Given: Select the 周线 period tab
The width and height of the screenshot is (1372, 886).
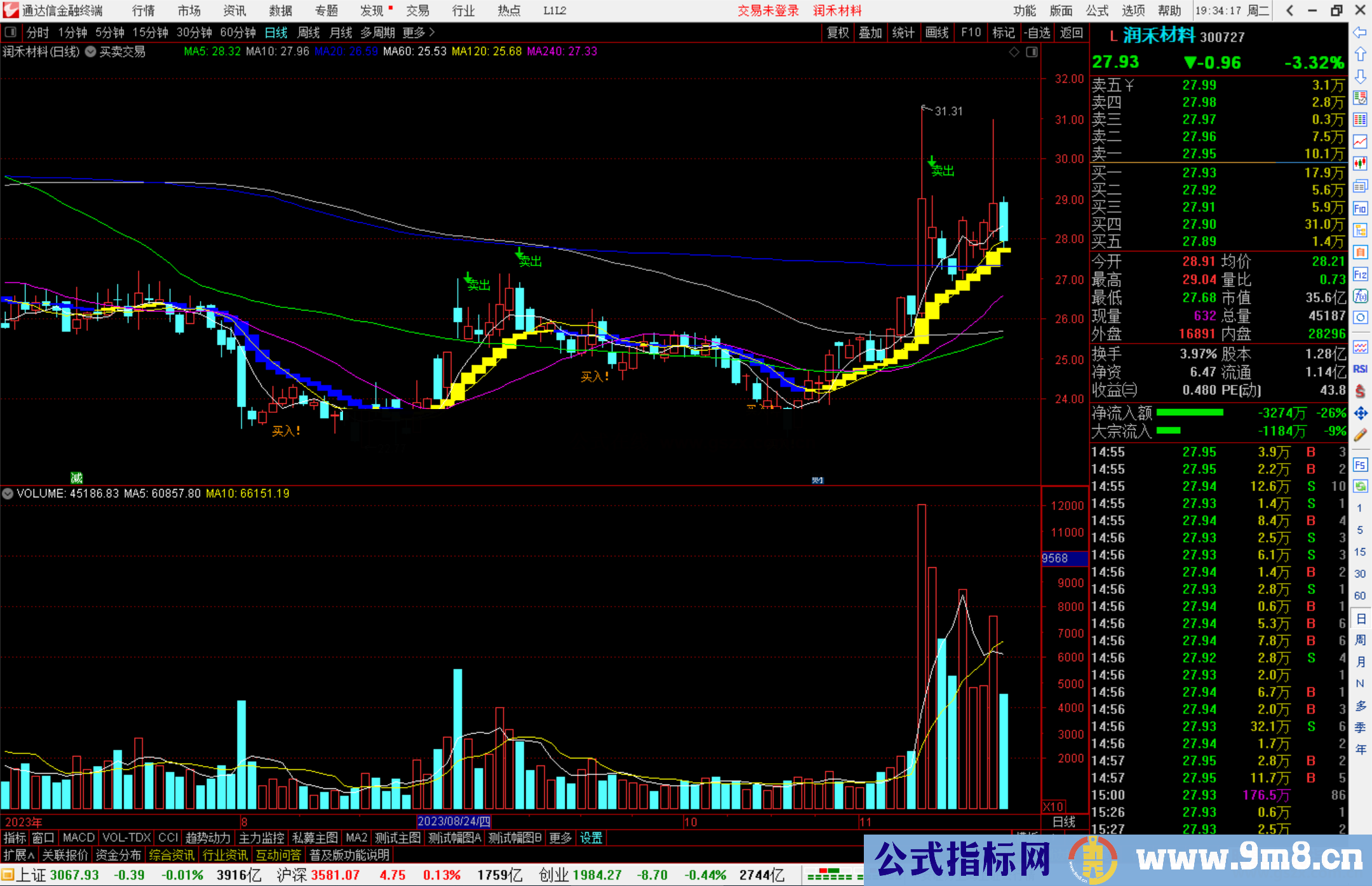Looking at the screenshot, I should click(309, 32).
